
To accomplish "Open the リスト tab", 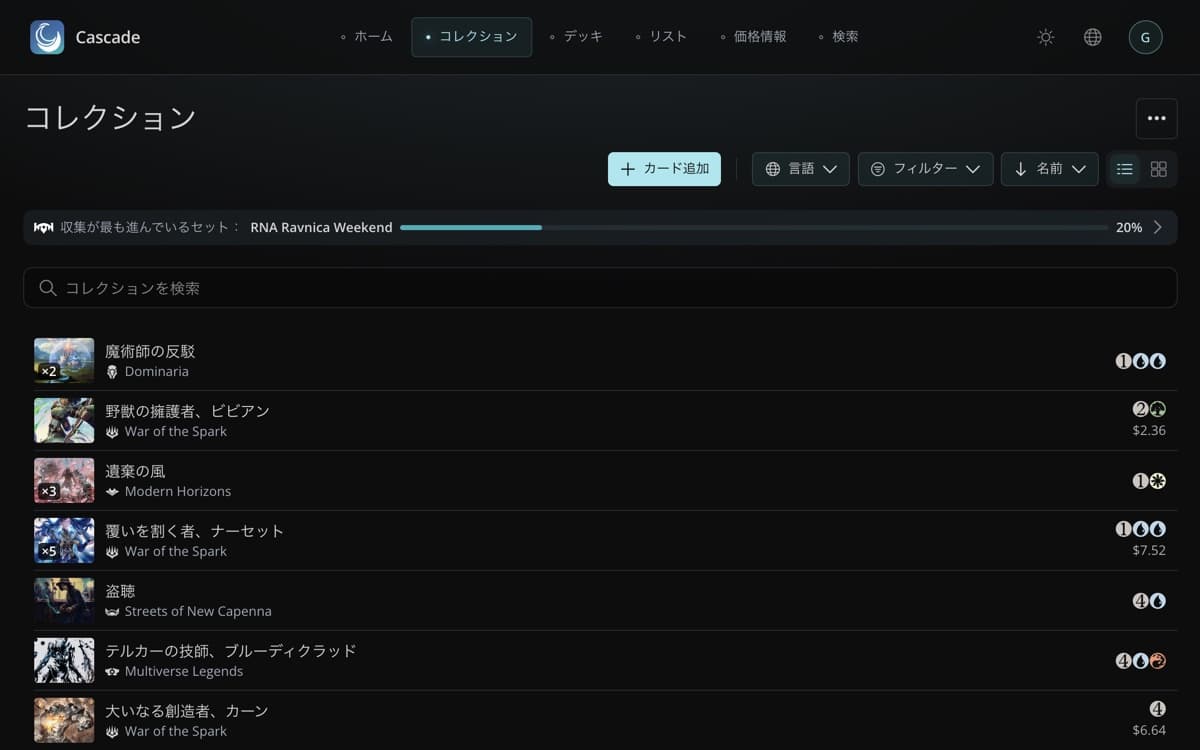I will point(661,37).
